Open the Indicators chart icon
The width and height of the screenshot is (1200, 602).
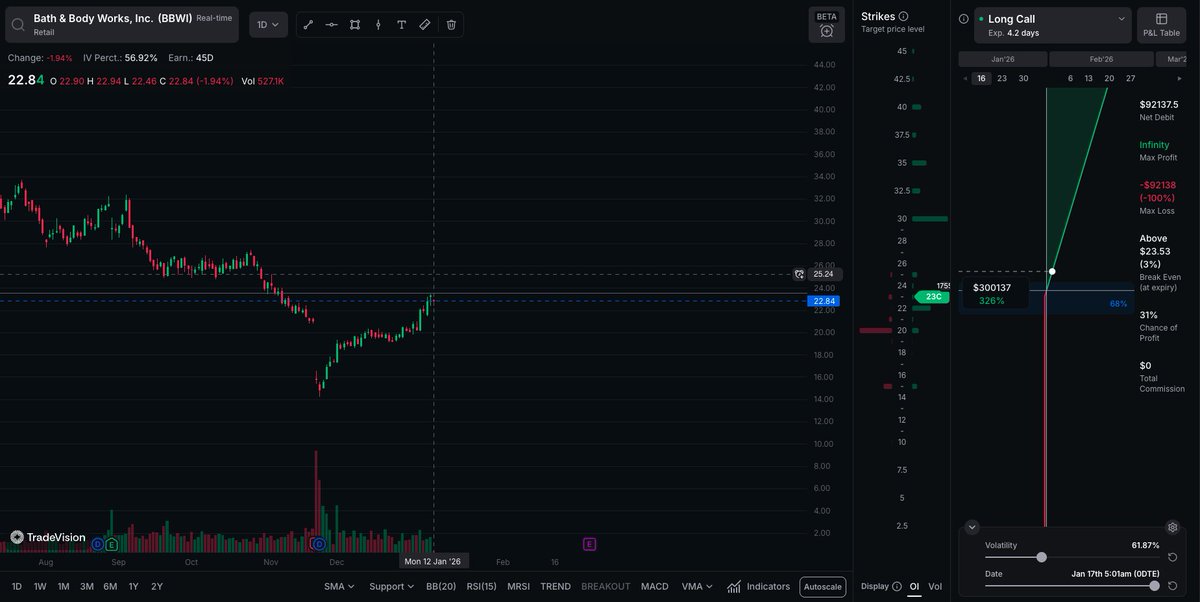[734, 586]
